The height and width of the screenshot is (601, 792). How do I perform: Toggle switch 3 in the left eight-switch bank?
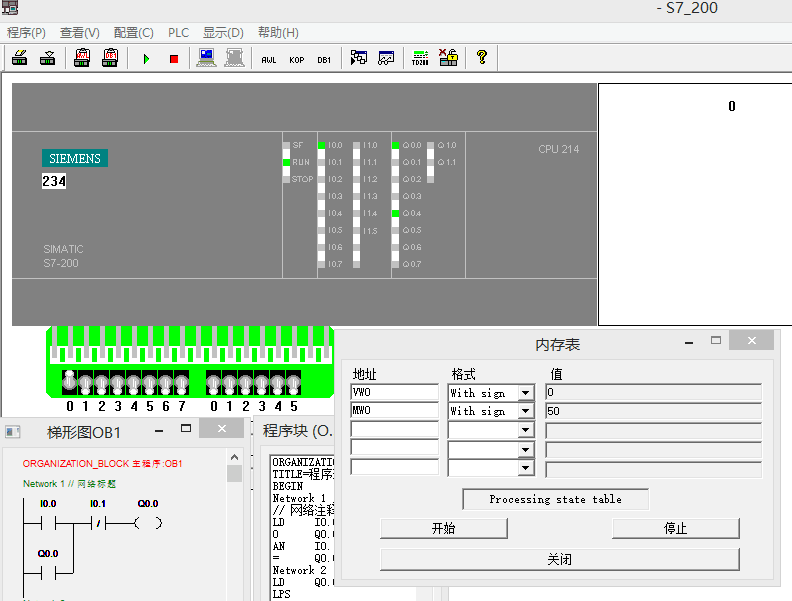118,384
